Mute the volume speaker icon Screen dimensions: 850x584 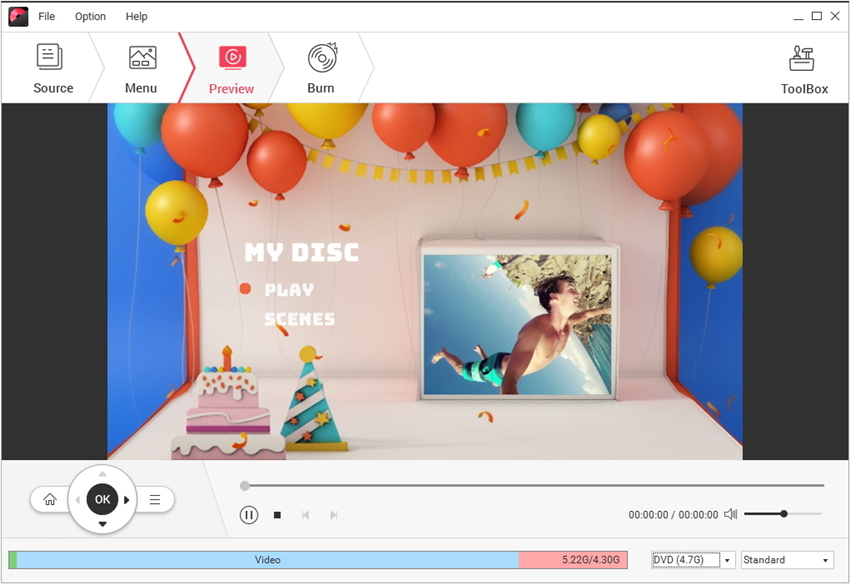tap(731, 514)
